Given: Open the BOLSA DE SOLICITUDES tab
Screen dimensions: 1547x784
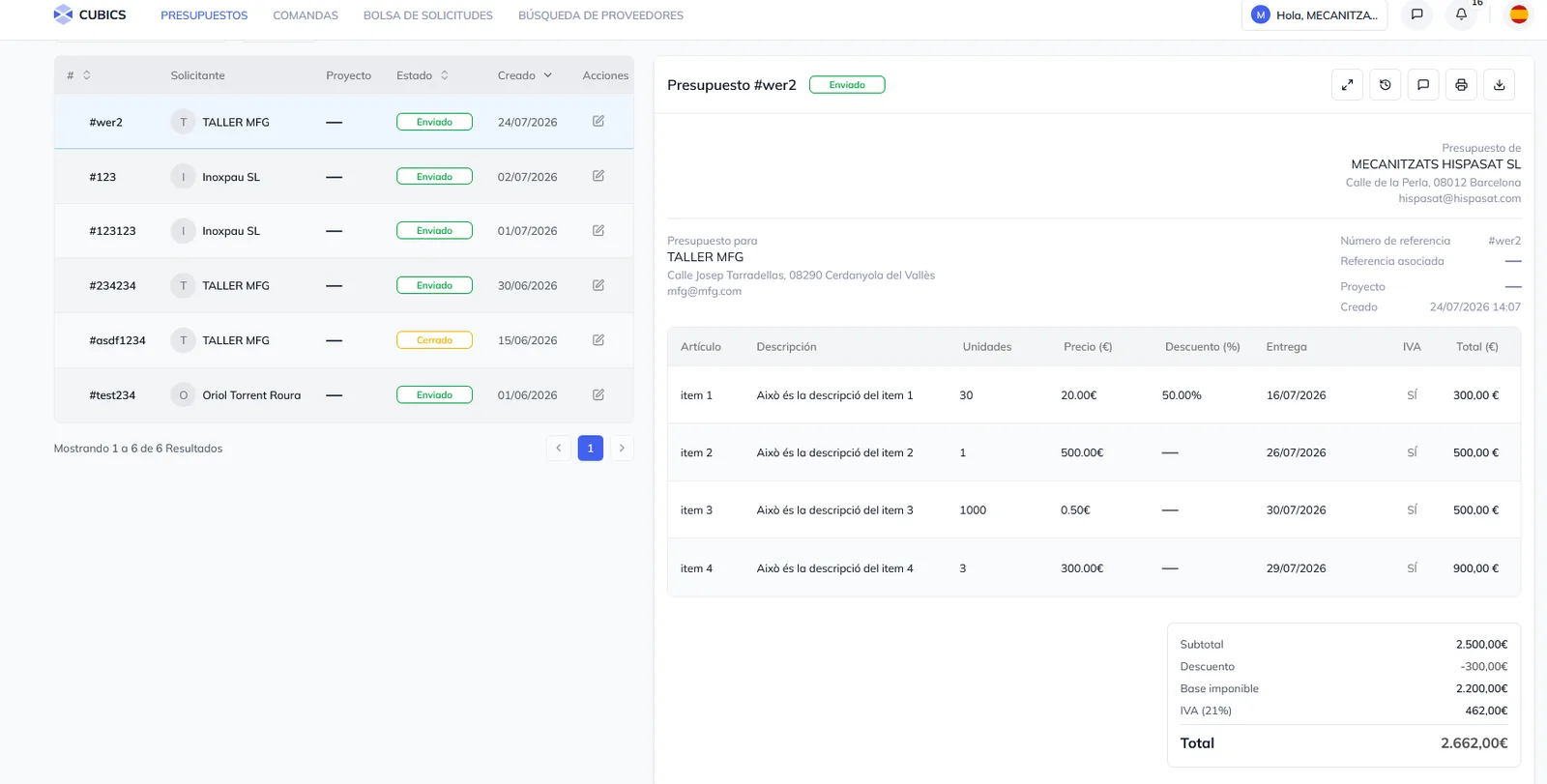Looking at the screenshot, I should (x=428, y=15).
